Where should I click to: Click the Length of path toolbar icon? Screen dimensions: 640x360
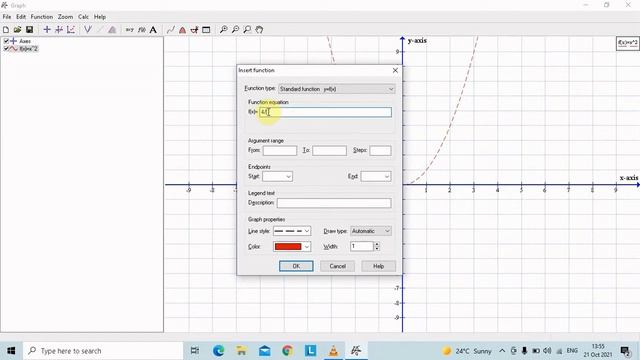(x=194, y=30)
